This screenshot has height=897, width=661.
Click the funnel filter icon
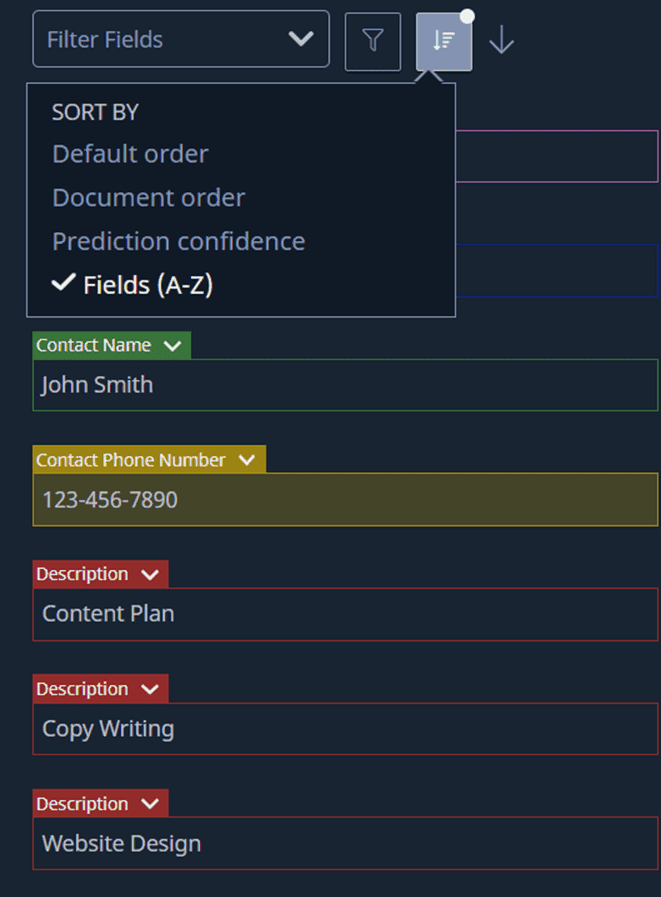click(372, 41)
